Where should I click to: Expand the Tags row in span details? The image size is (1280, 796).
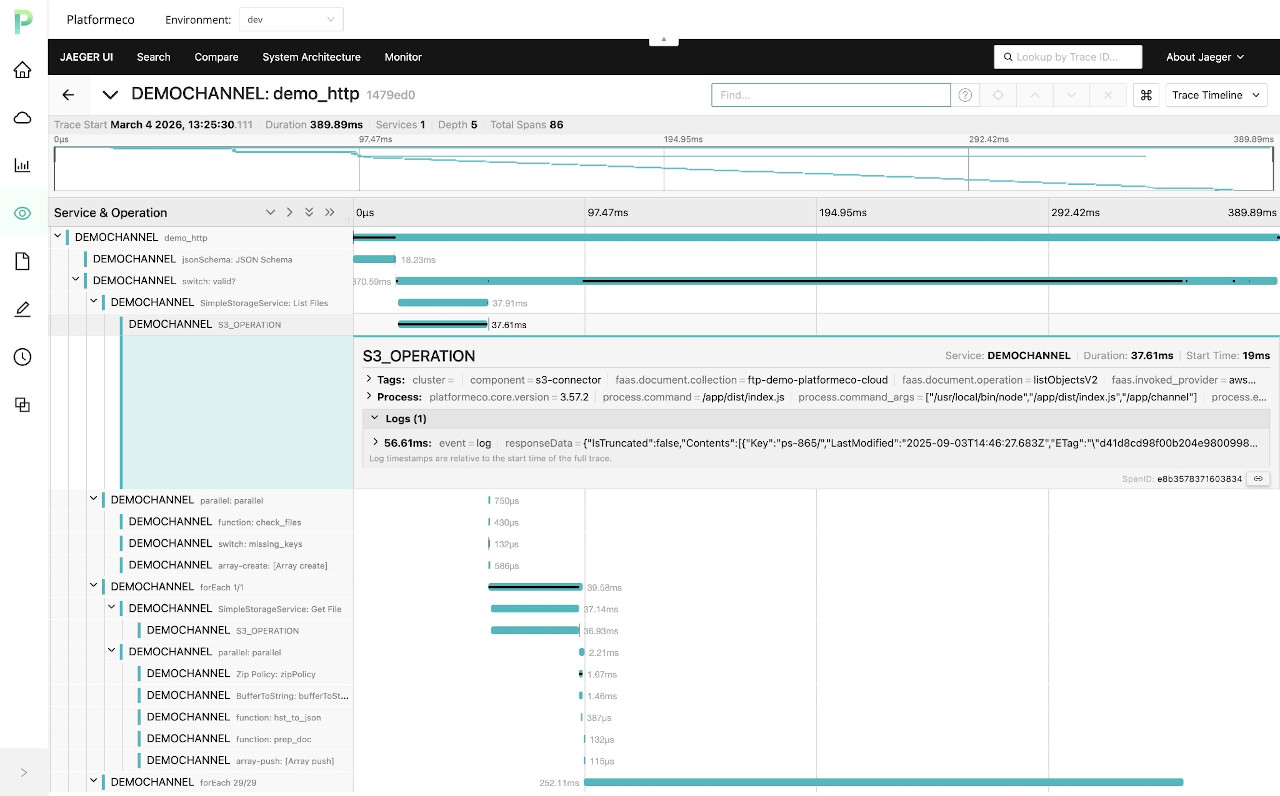[x=369, y=380]
